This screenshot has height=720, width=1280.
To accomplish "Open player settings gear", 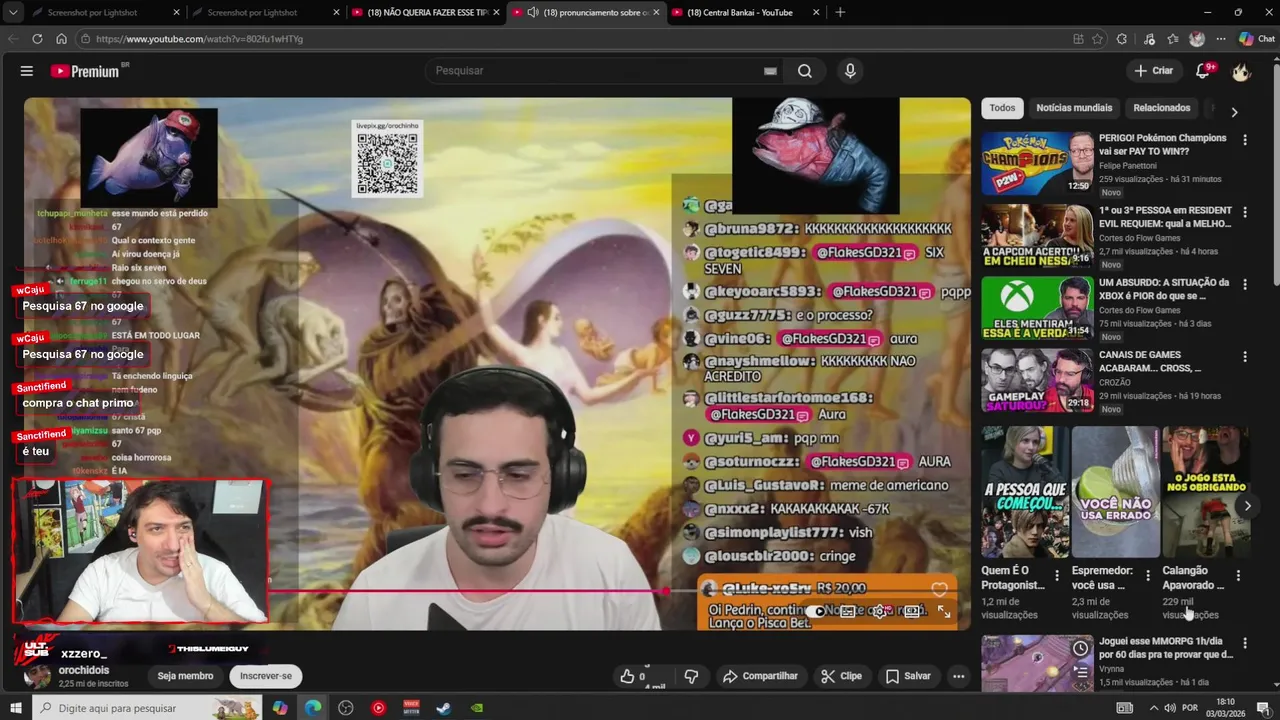I will pyautogui.click(x=879, y=611).
